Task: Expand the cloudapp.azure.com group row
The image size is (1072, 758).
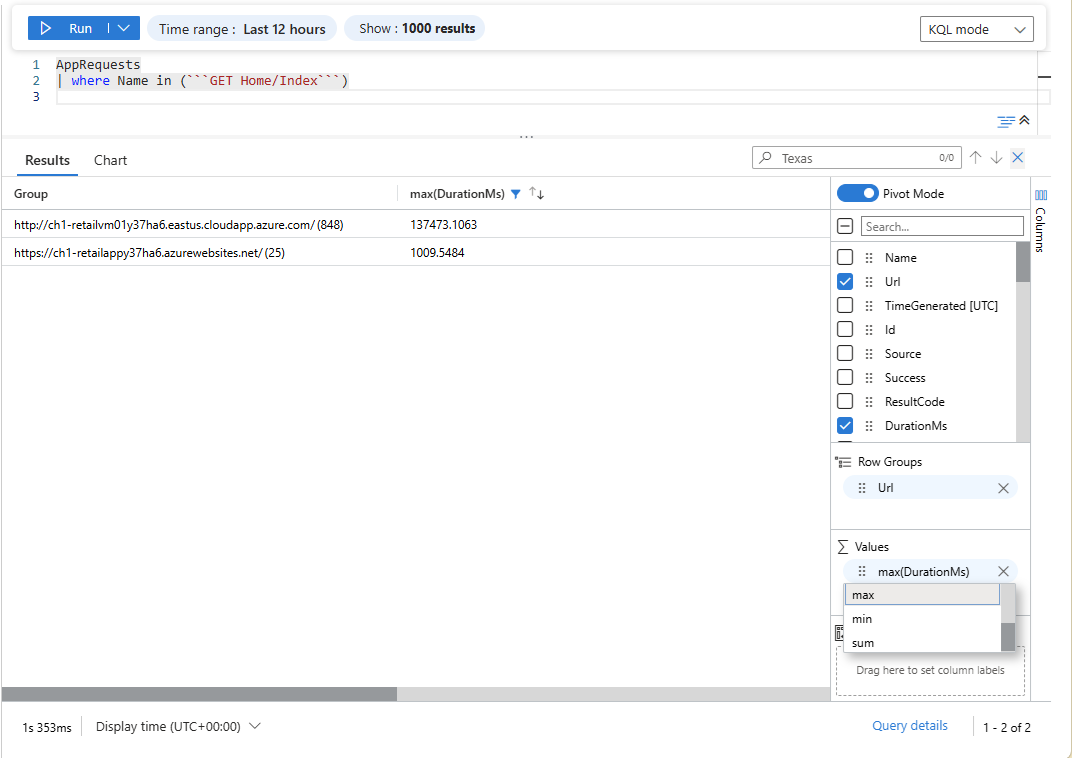Action: pos(178,224)
